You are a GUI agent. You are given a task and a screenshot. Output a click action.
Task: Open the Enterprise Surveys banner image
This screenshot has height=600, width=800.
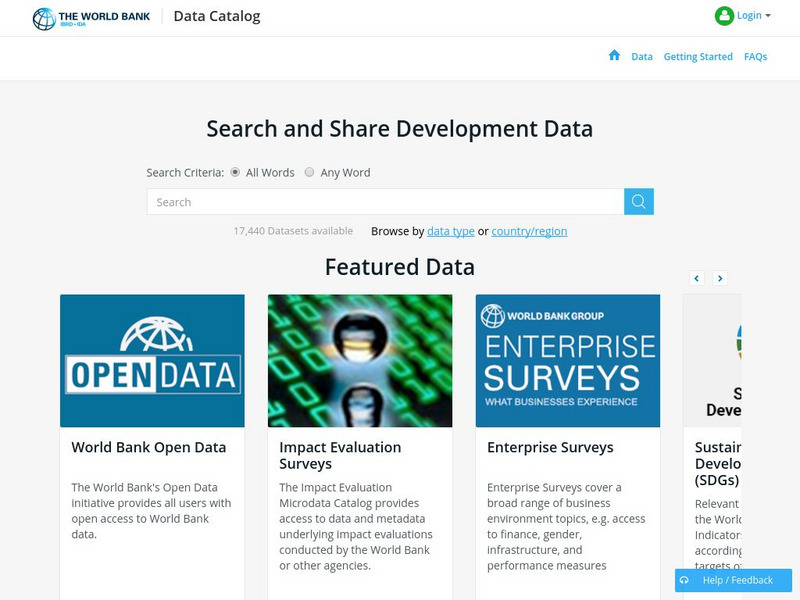point(568,361)
